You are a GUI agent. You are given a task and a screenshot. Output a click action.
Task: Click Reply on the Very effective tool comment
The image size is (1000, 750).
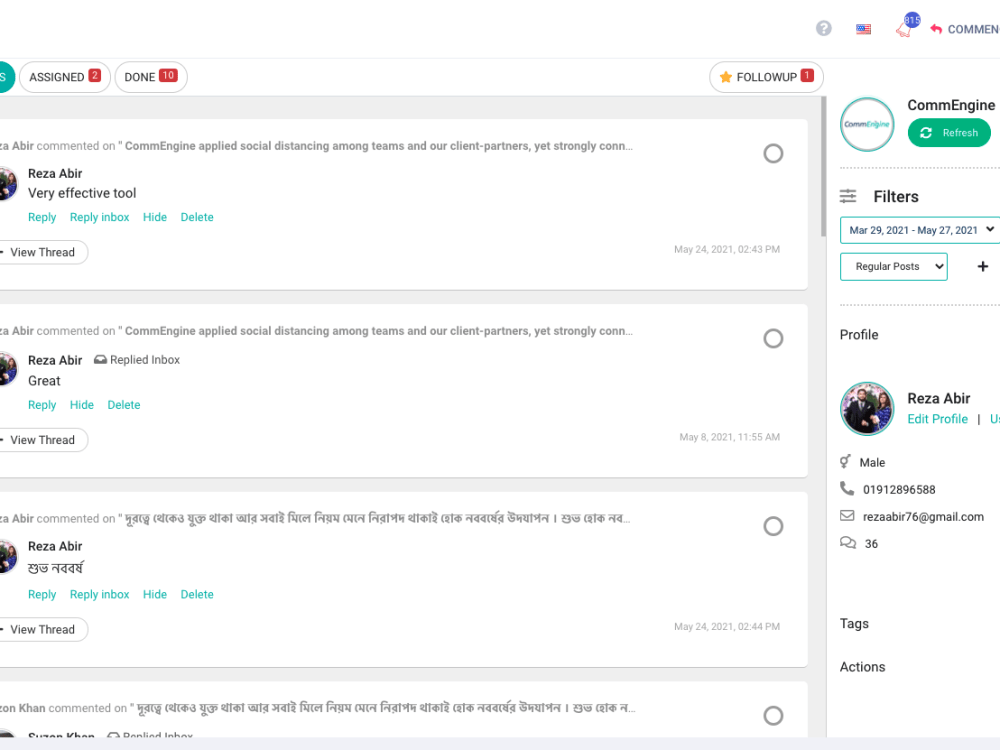tap(42, 217)
